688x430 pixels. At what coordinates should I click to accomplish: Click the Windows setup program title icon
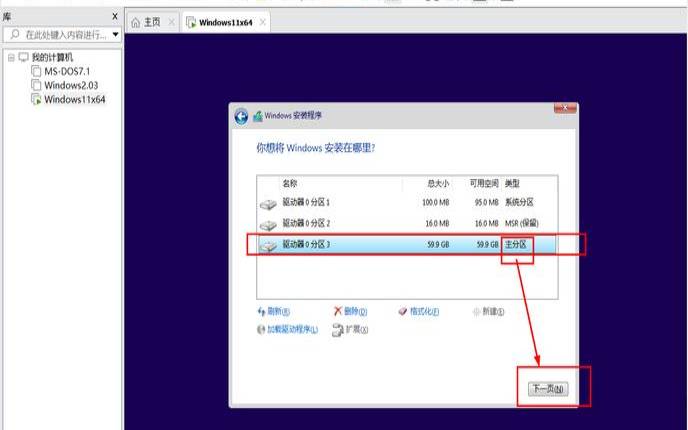(x=258, y=116)
